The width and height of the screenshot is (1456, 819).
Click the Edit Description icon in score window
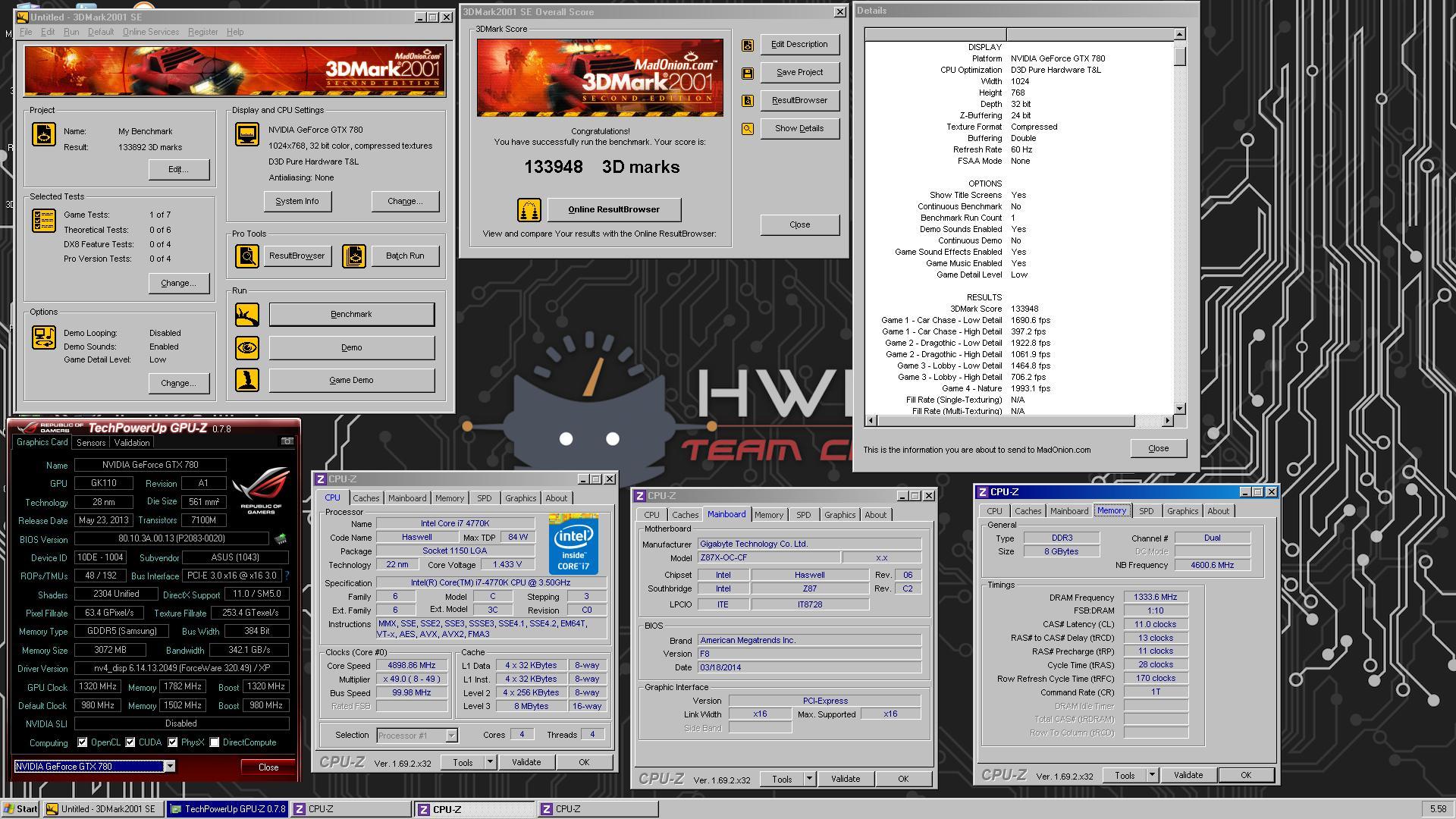pyautogui.click(x=748, y=45)
